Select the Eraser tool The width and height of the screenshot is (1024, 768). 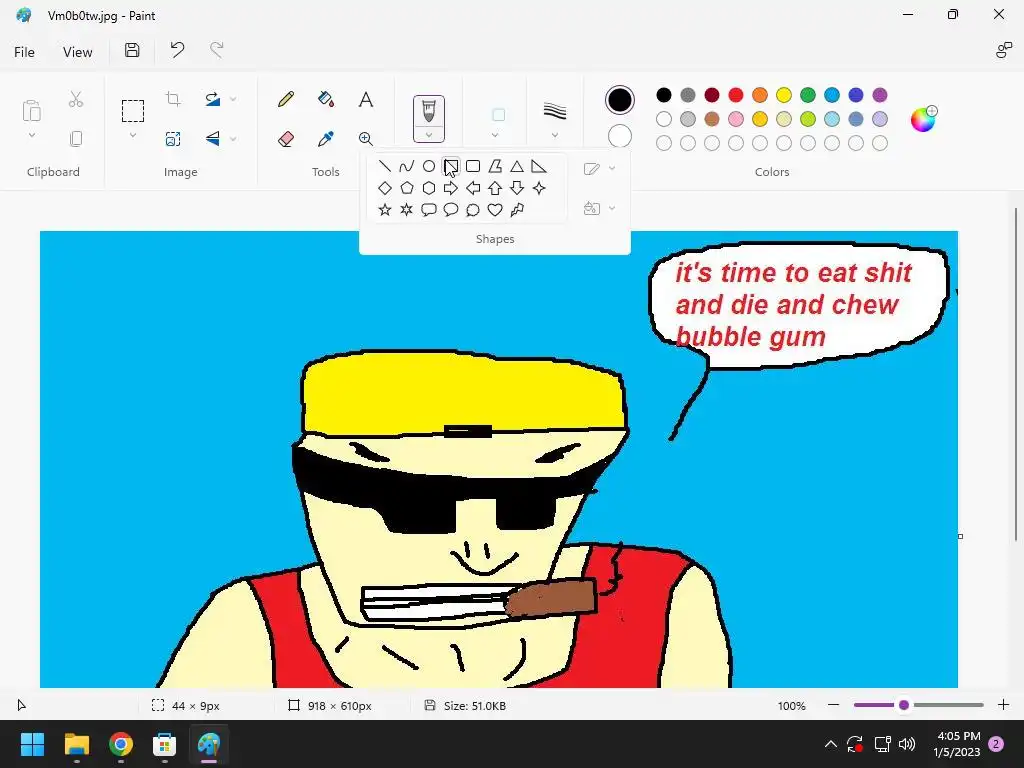[x=285, y=138]
